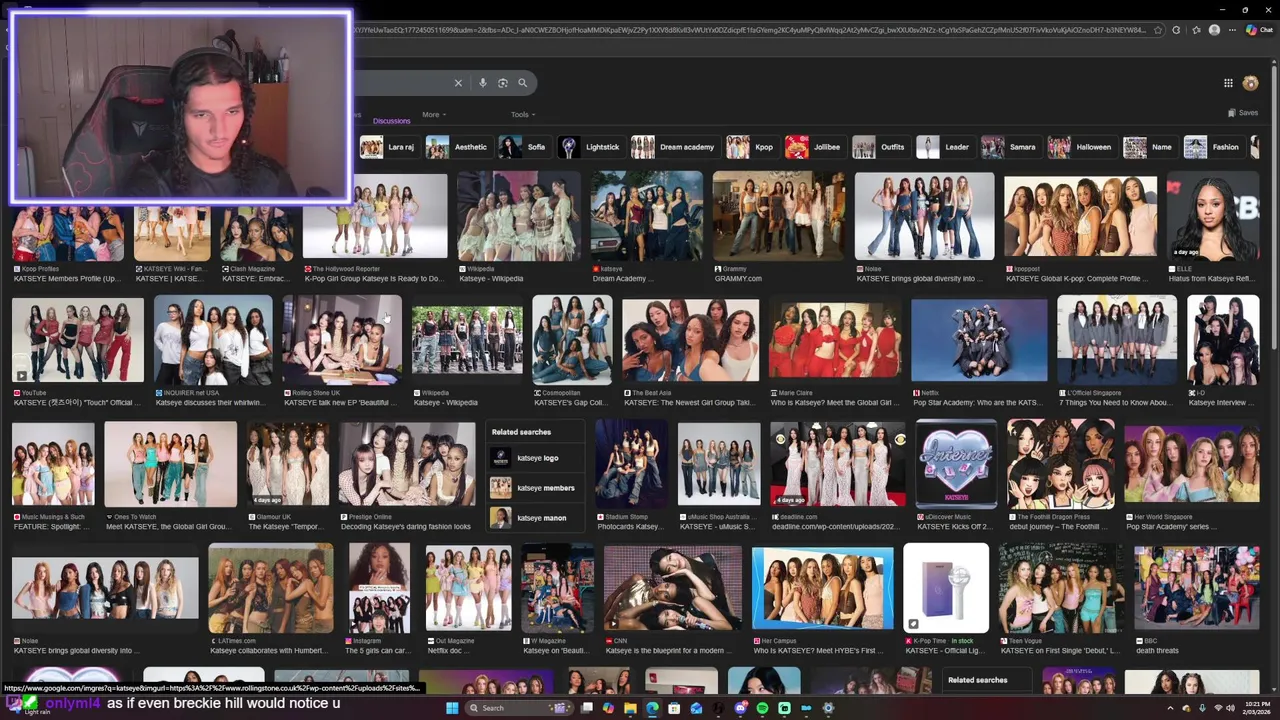Screen dimensions: 1280x720
Task: Select the Lara raj filter chip
Action: (388, 147)
